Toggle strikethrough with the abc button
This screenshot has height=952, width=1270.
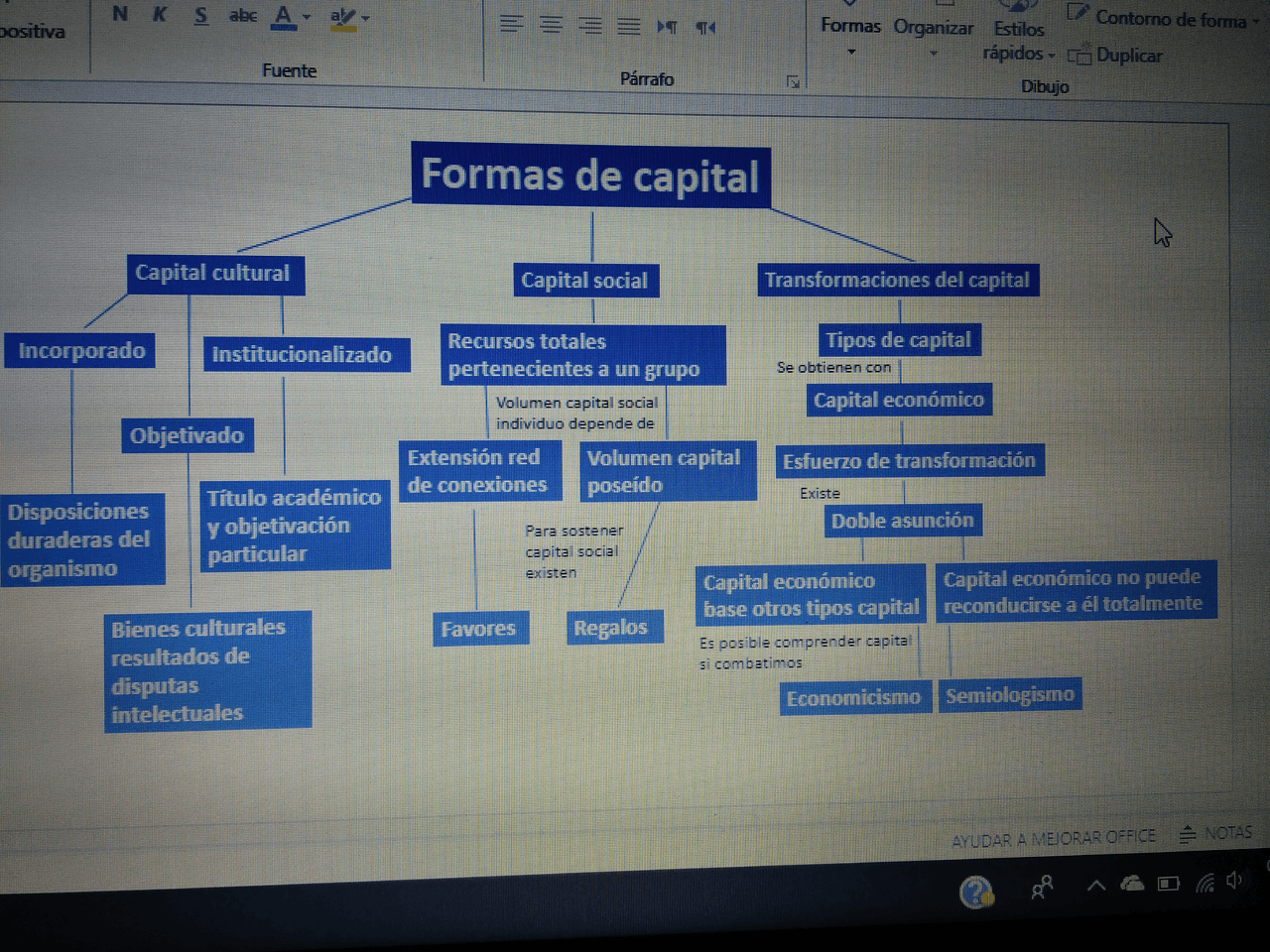point(242,15)
